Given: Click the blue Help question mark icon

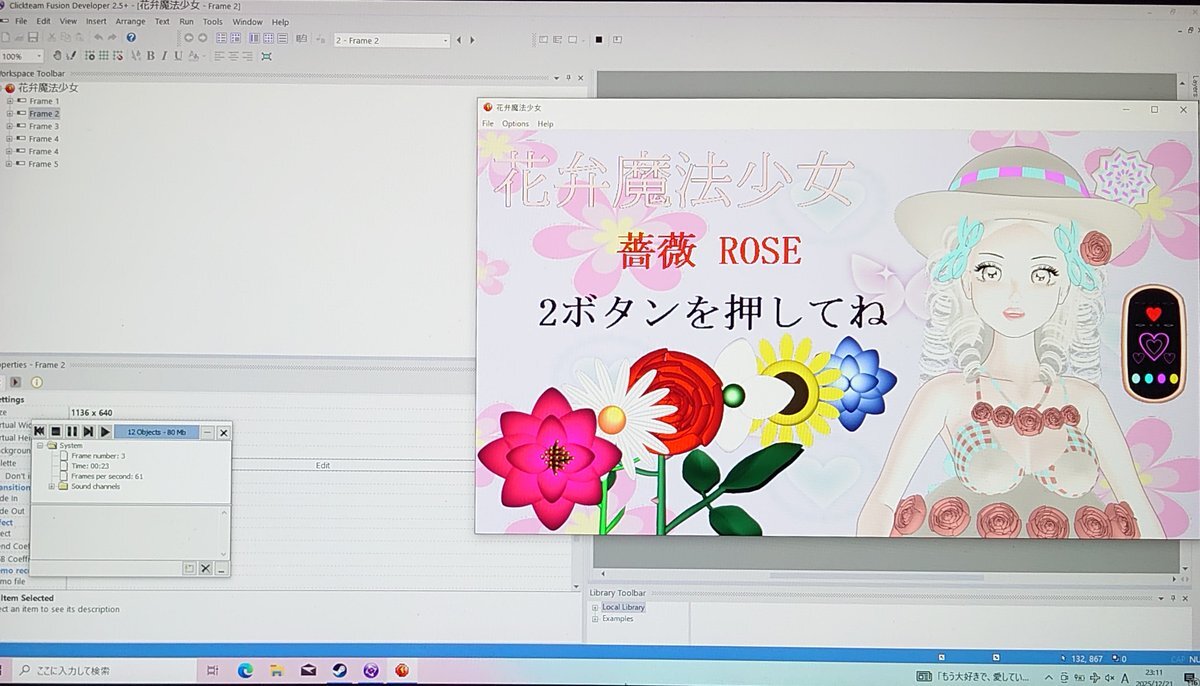Looking at the screenshot, I should click(131, 38).
